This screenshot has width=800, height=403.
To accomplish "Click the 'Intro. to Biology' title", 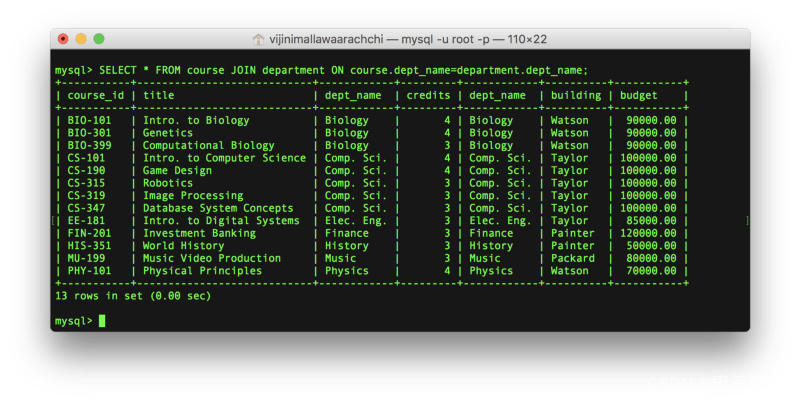I will click(196, 120).
